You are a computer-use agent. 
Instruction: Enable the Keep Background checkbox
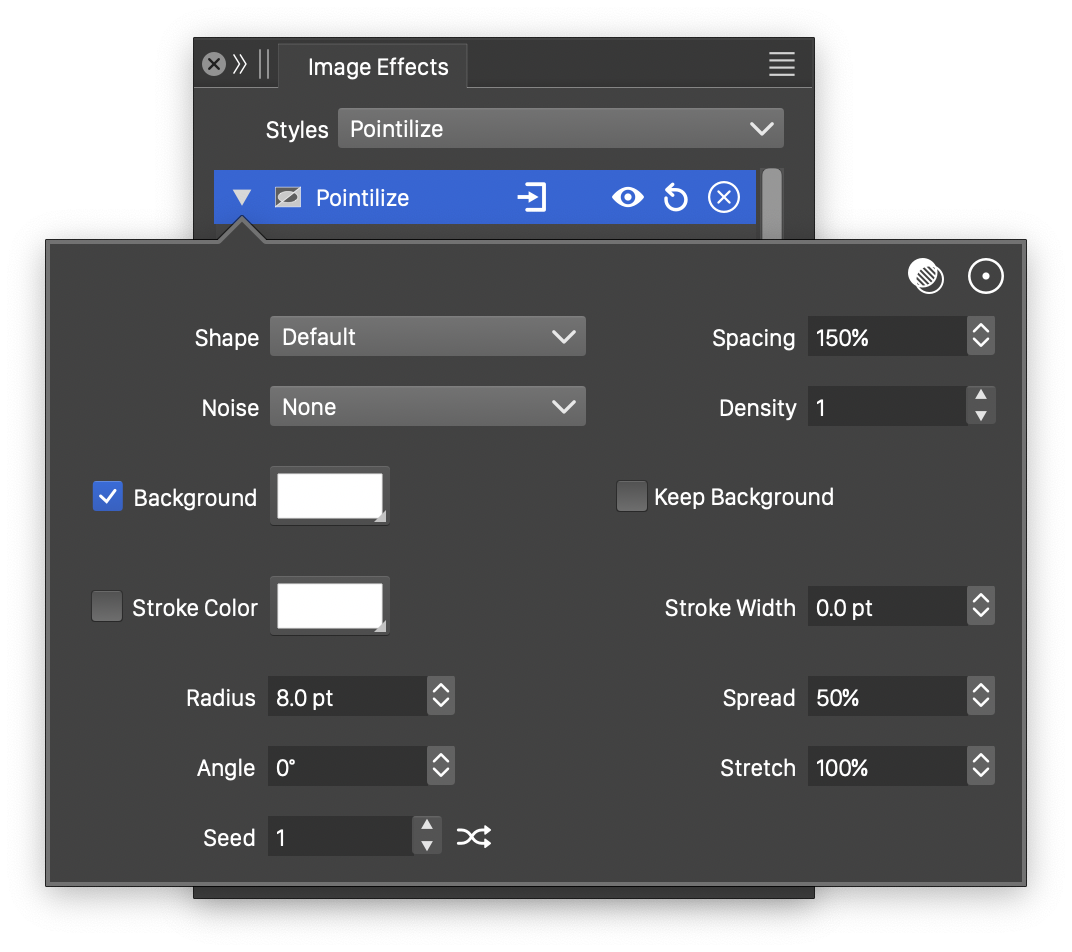[x=631, y=497]
